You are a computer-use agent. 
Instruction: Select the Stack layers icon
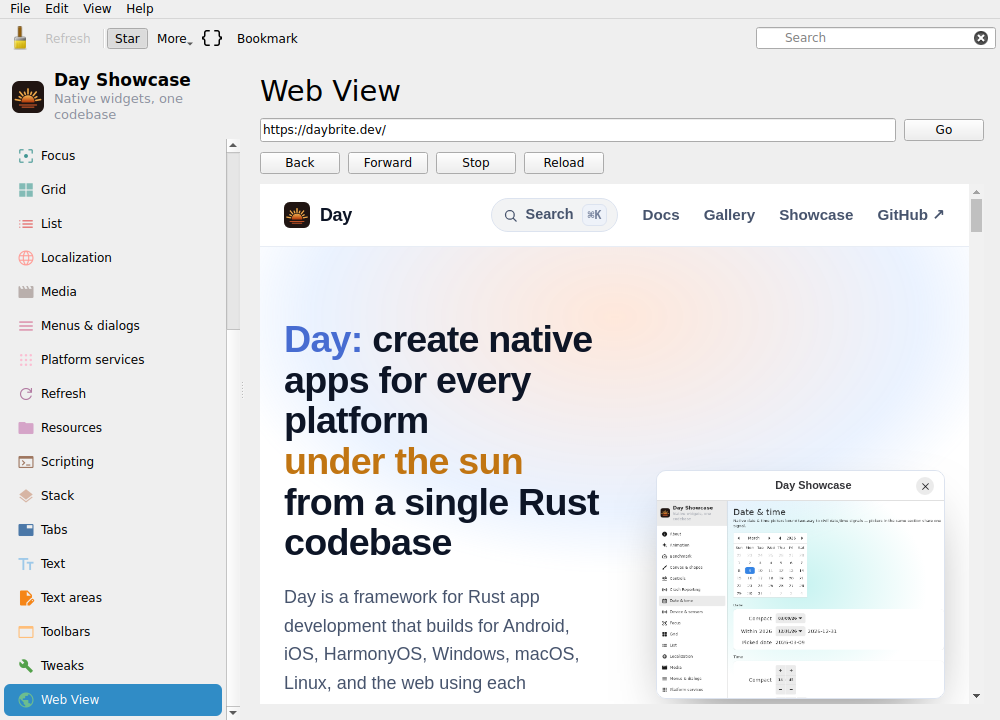coord(26,496)
